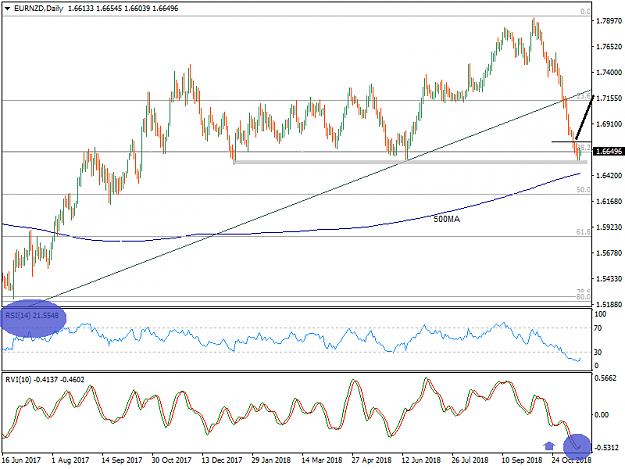Select the 1.51880 price axis label
This screenshot has width=625, height=469.
click(609, 304)
